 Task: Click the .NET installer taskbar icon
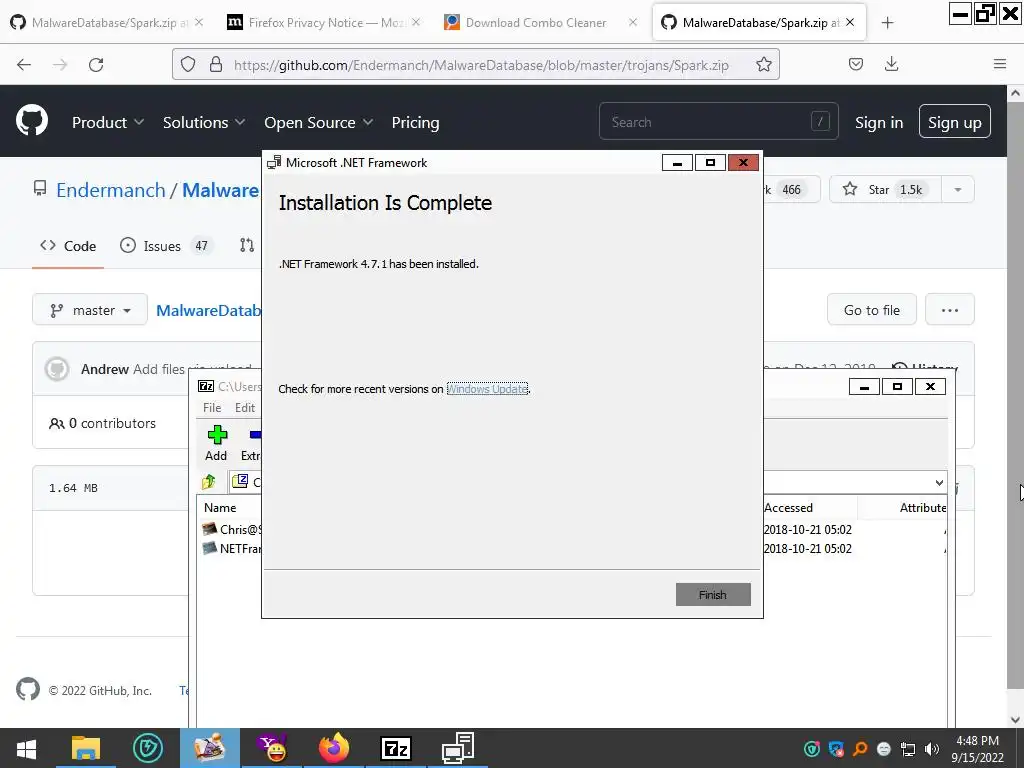click(x=457, y=748)
